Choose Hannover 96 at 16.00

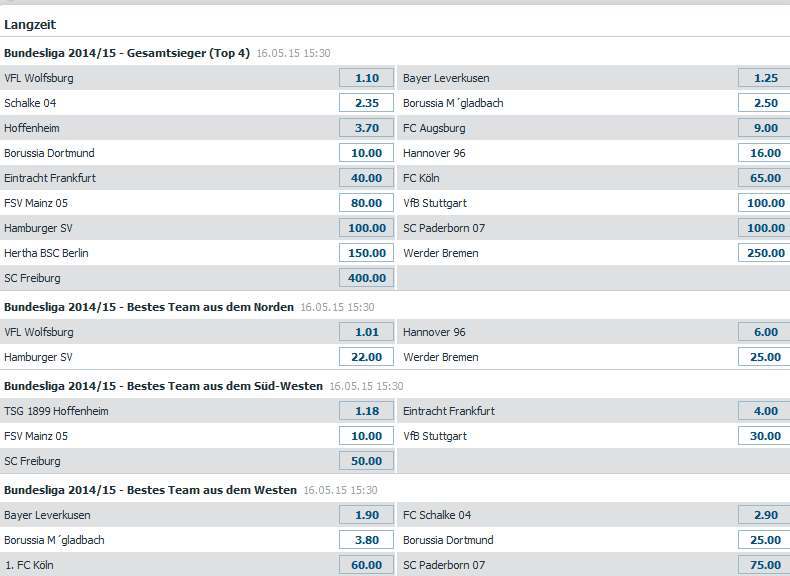[x=764, y=153]
